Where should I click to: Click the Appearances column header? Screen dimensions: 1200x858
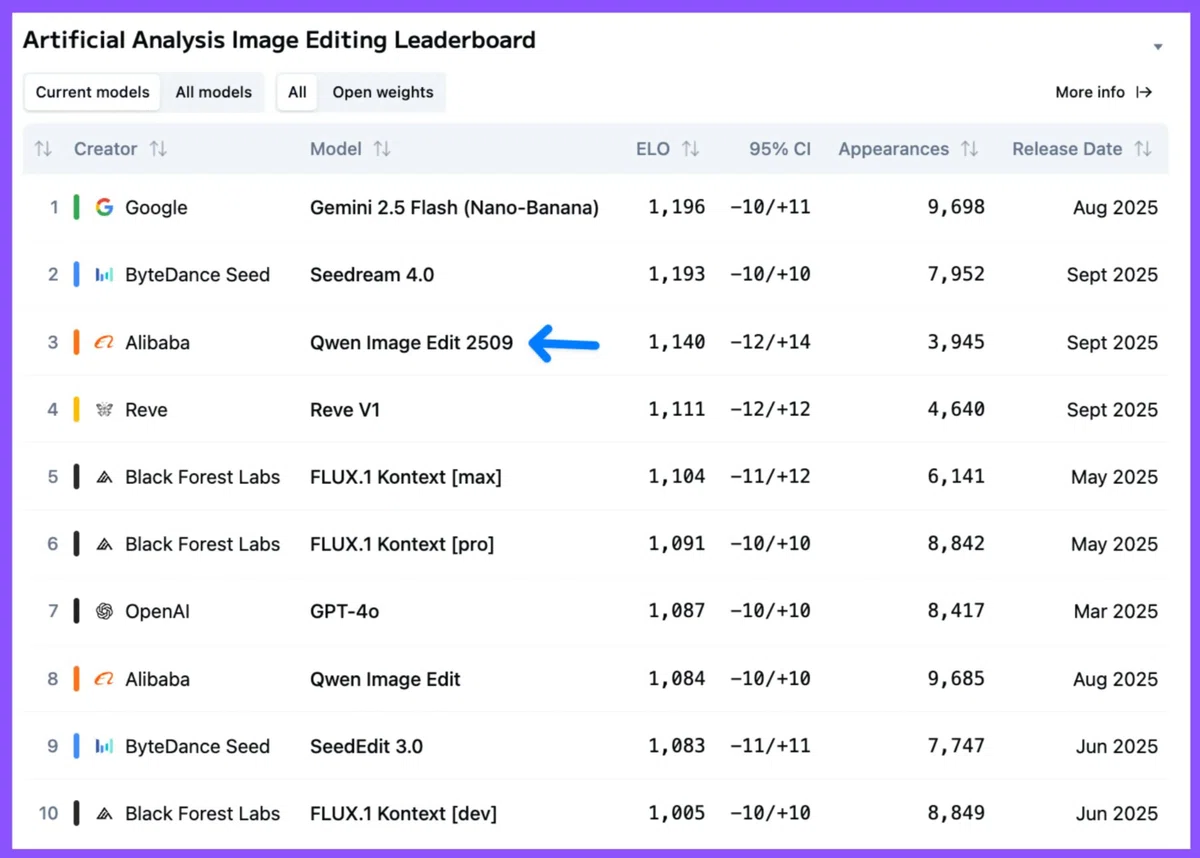894,149
